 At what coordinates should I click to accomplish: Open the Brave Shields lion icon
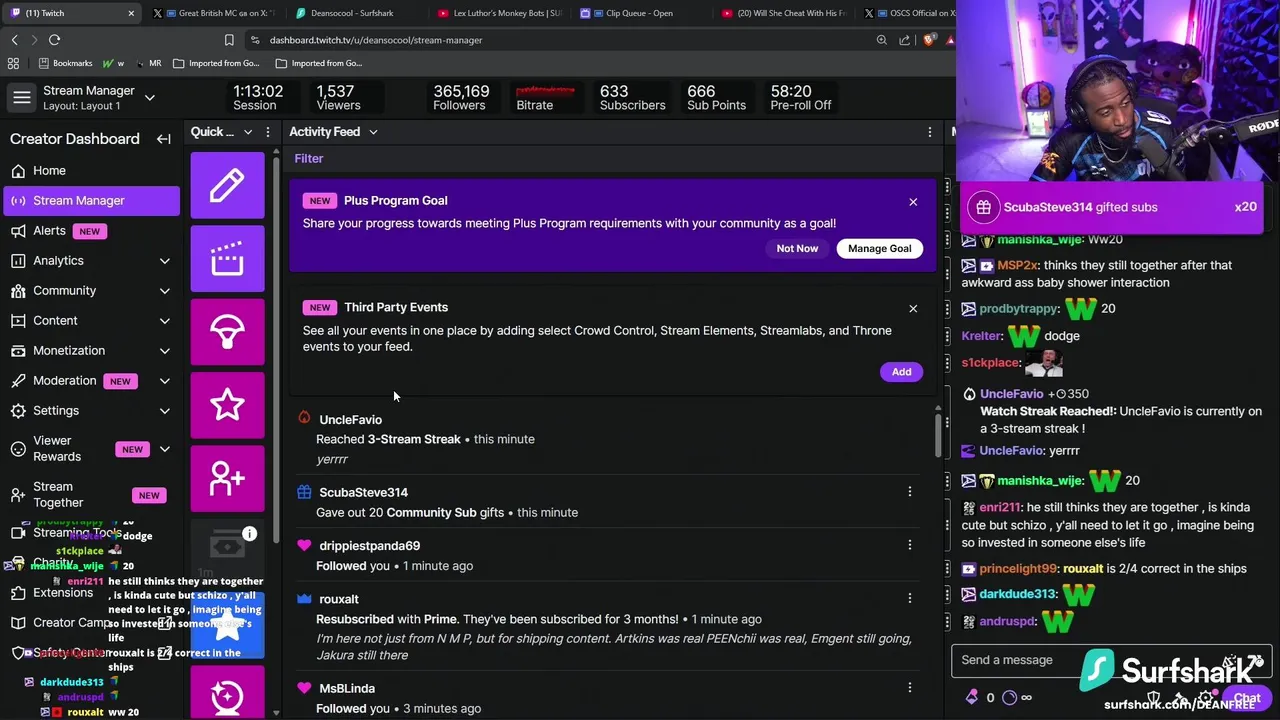click(929, 40)
